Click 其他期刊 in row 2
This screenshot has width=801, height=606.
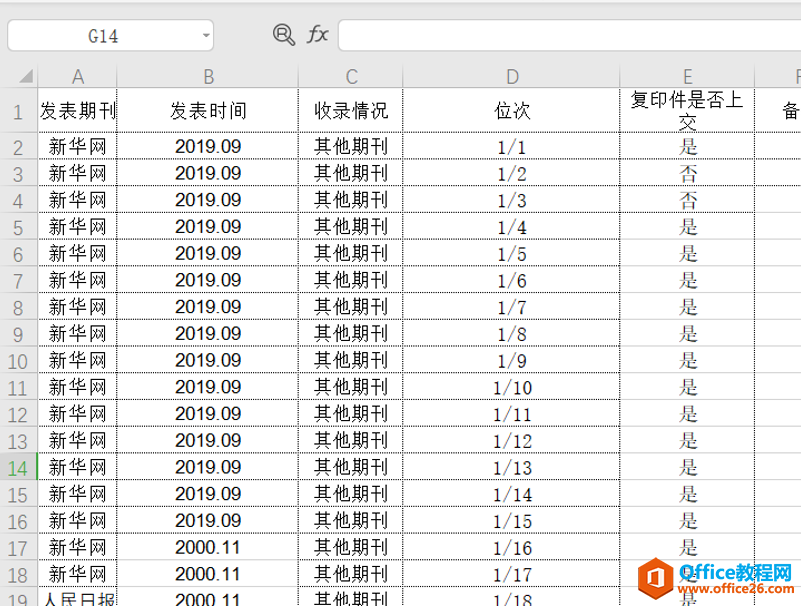pos(351,147)
